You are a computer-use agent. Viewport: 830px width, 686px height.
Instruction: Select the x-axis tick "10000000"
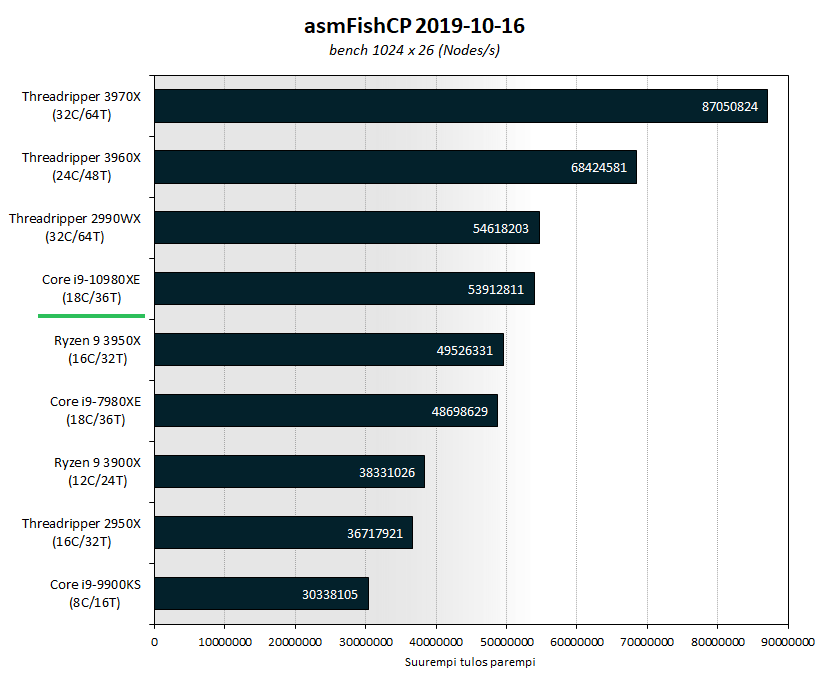tap(224, 642)
